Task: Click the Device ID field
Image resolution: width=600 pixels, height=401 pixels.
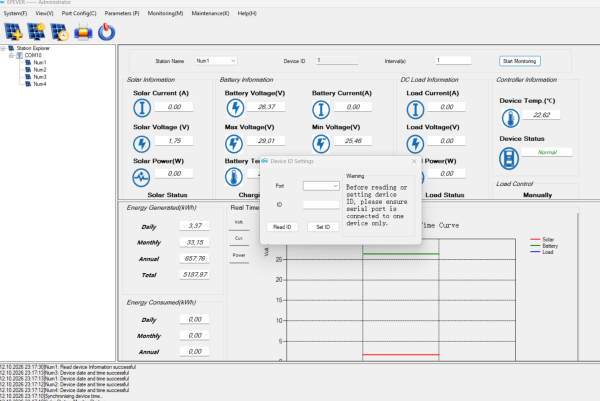Action: click(337, 60)
